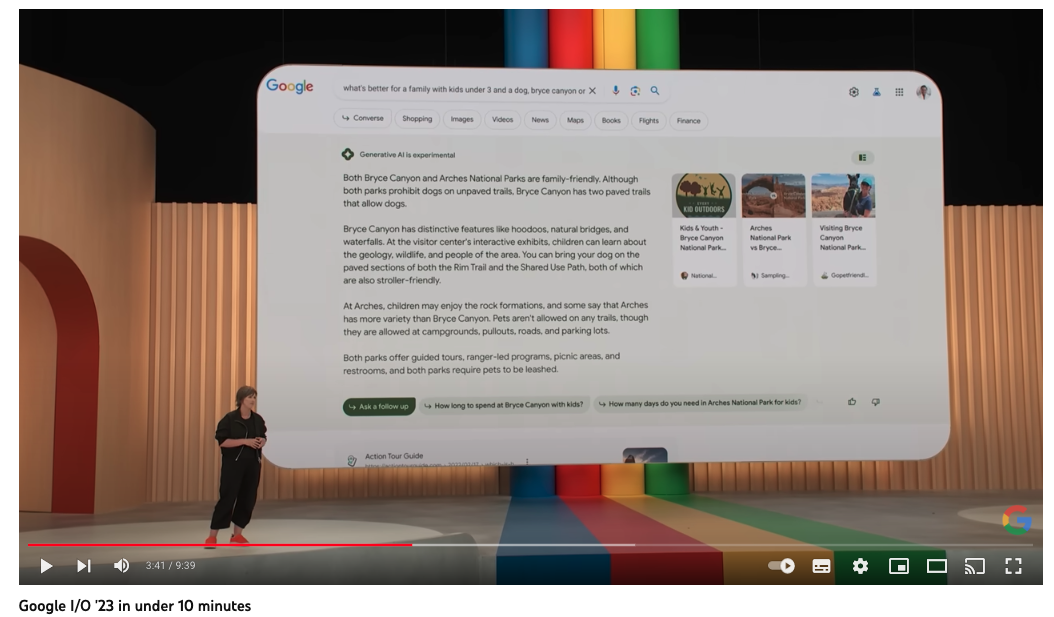Play the Google I/O video
This screenshot has height=617, width=1054.
[46, 566]
